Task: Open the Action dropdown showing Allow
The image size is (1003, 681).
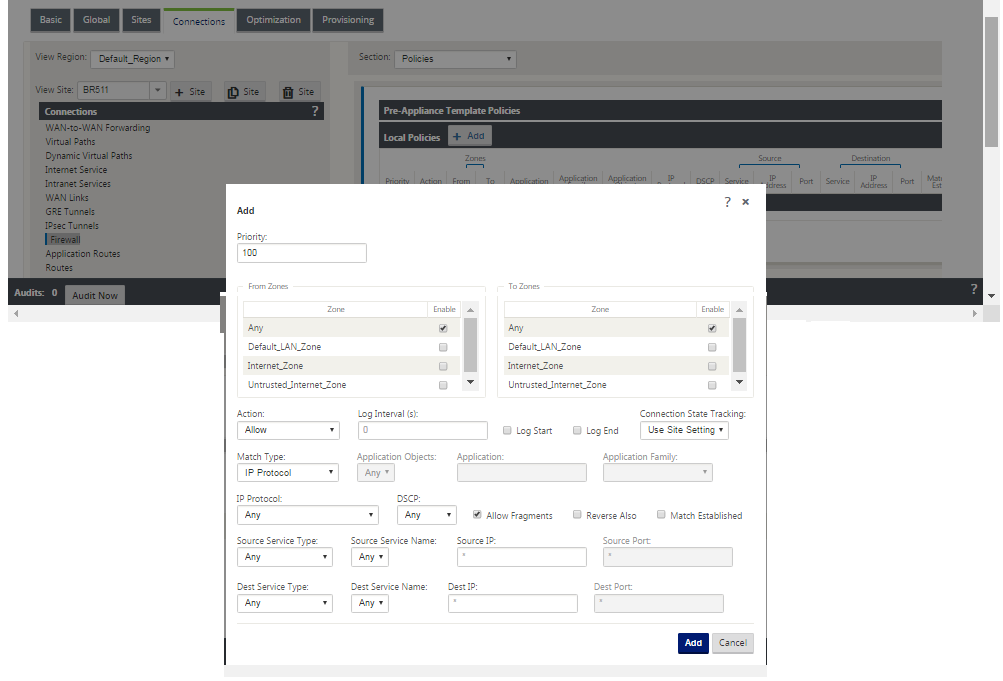Action: (x=288, y=430)
